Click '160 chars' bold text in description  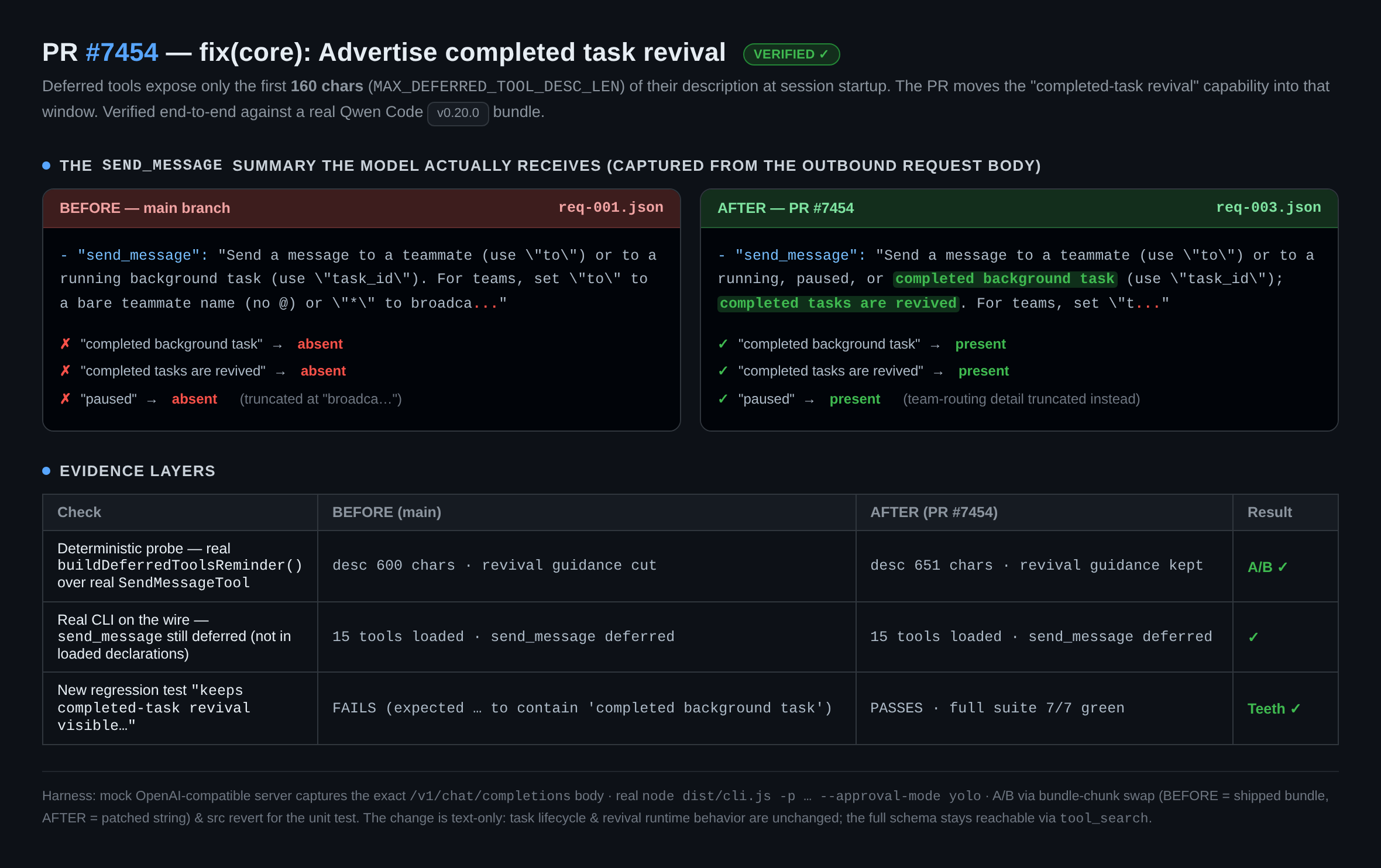(327, 87)
